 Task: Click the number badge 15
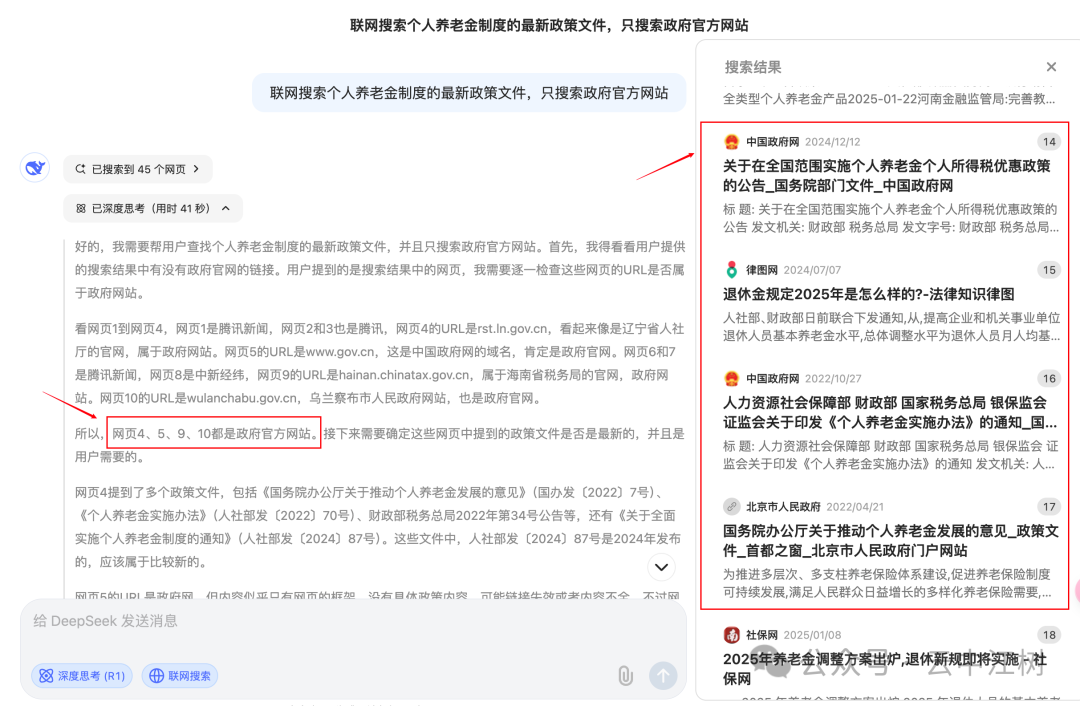1049,270
